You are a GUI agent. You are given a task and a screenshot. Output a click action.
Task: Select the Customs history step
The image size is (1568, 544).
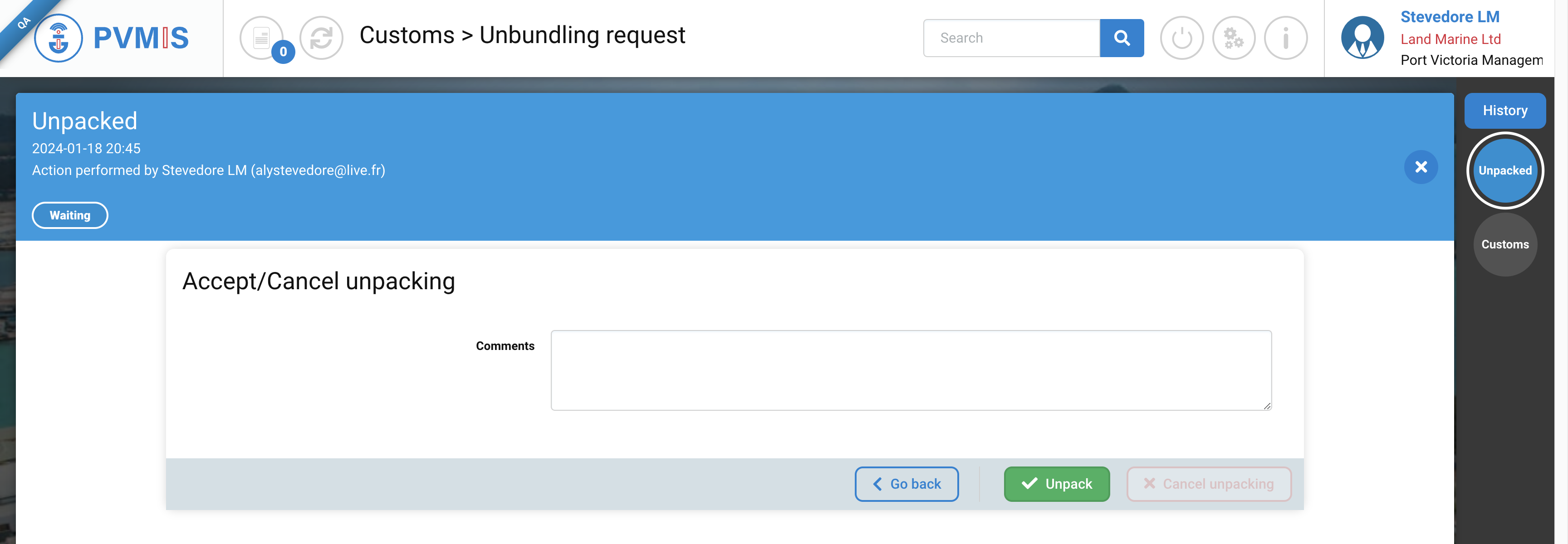coord(1504,245)
